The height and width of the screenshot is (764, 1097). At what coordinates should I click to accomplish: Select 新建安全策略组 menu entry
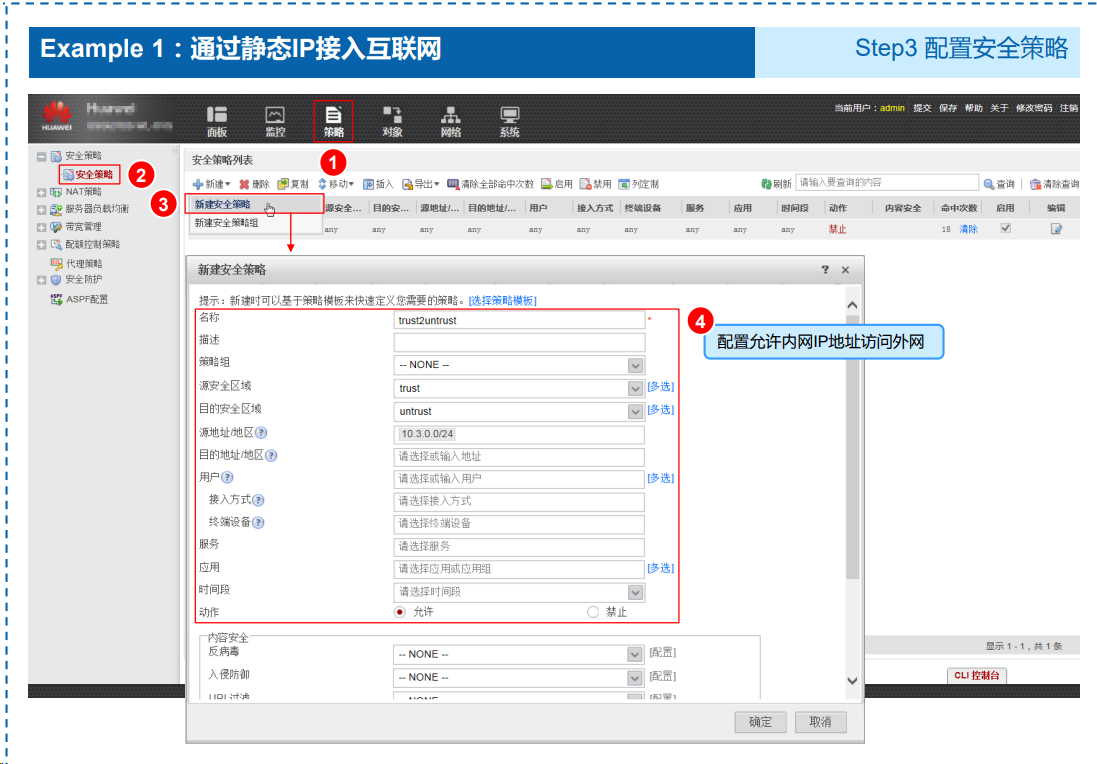[226, 223]
